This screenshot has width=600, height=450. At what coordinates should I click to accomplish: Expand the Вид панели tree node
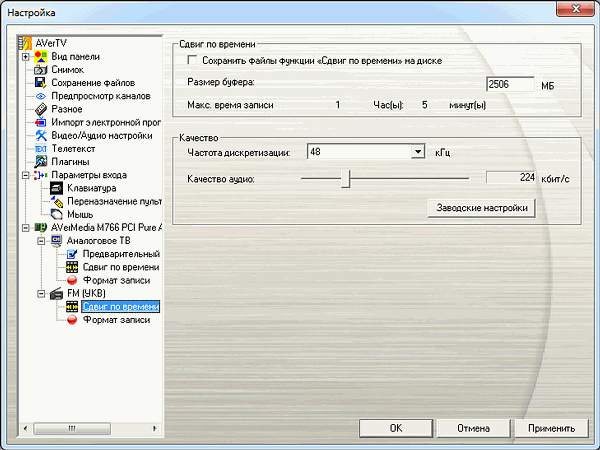click(x=25, y=57)
